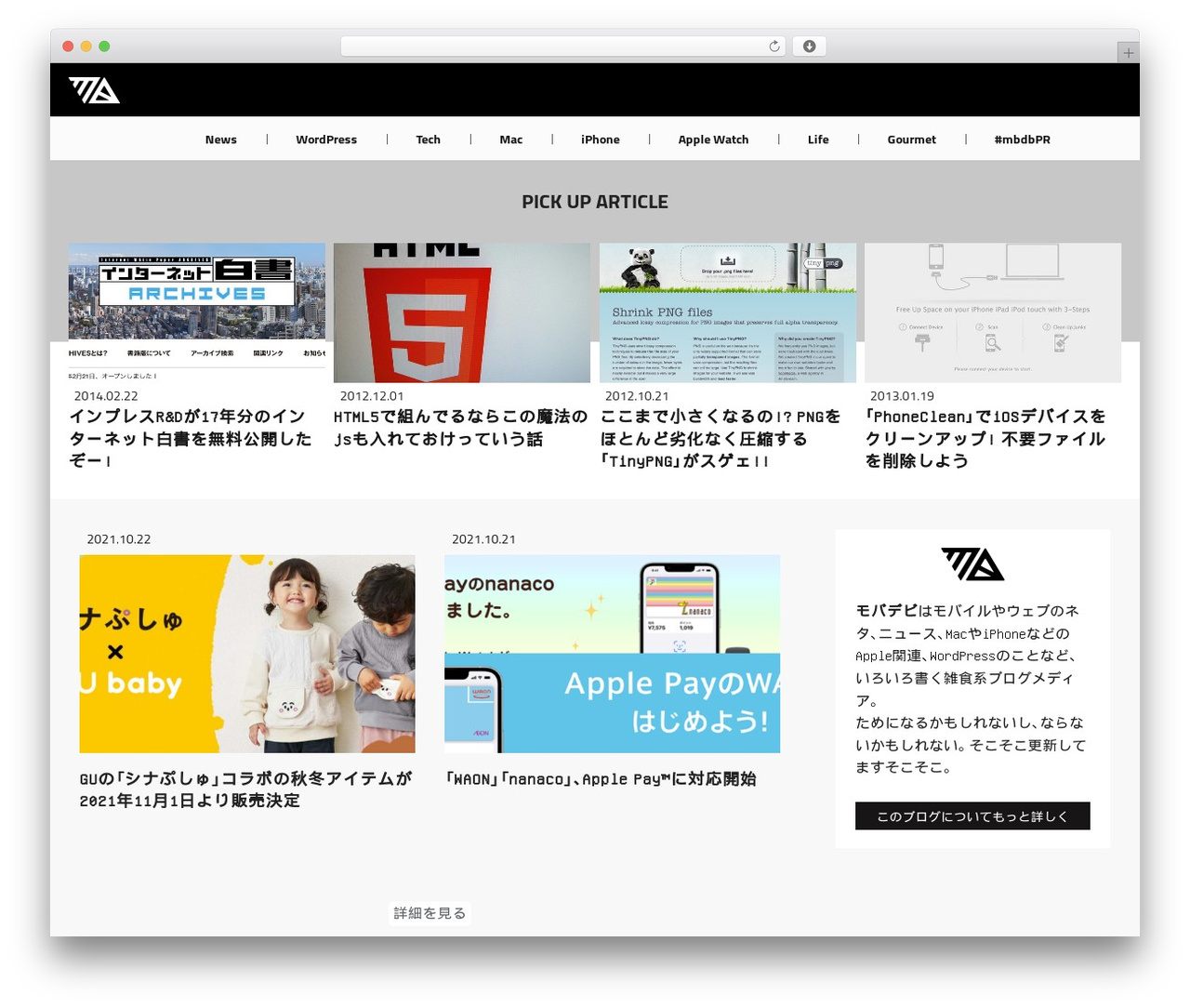Image resolution: width=1190 pixels, height=1008 pixels.
Task: Open the インターネット白書 ARCHIVES thumbnail
Action: click(x=197, y=312)
